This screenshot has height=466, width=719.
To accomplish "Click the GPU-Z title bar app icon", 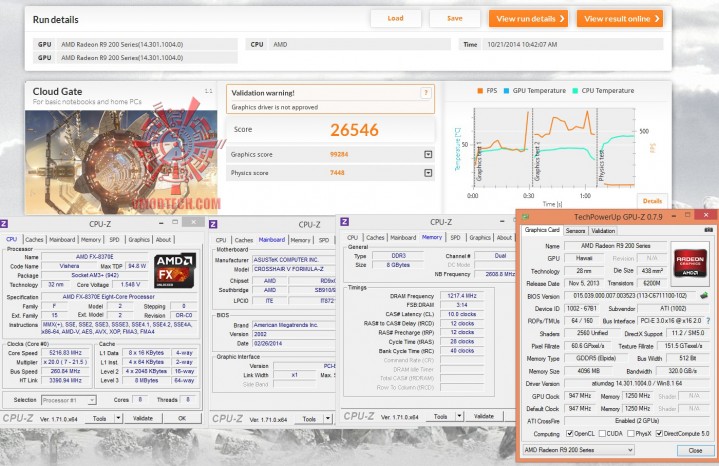I will 525,216.
